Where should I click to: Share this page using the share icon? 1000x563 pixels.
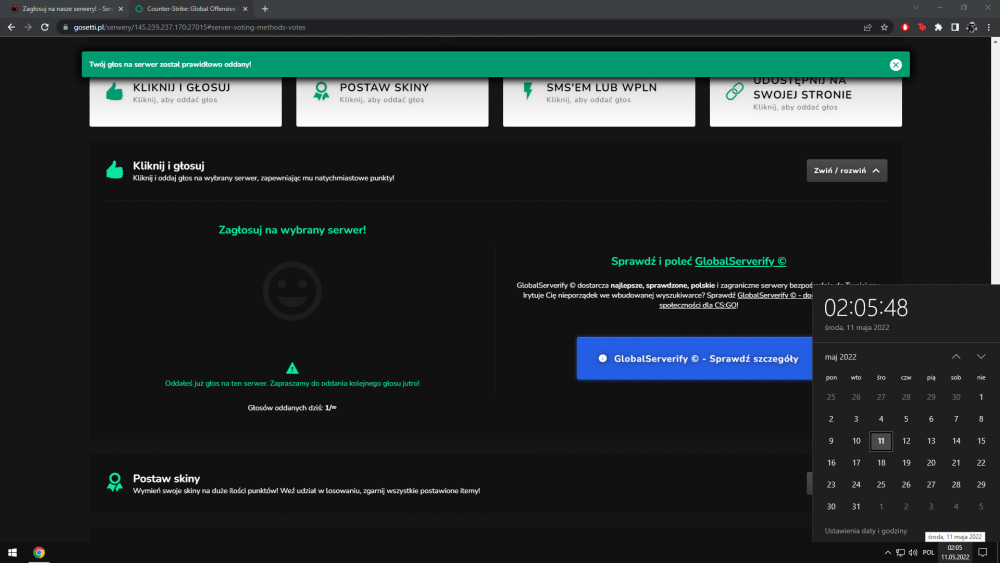pyautogui.click(x=867, y=27)
